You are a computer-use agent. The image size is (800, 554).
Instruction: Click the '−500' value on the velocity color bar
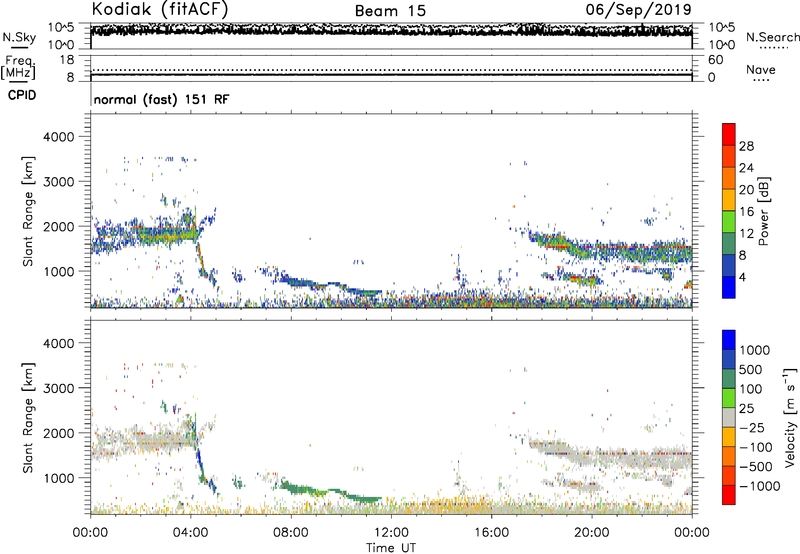(x=756, y=466)
